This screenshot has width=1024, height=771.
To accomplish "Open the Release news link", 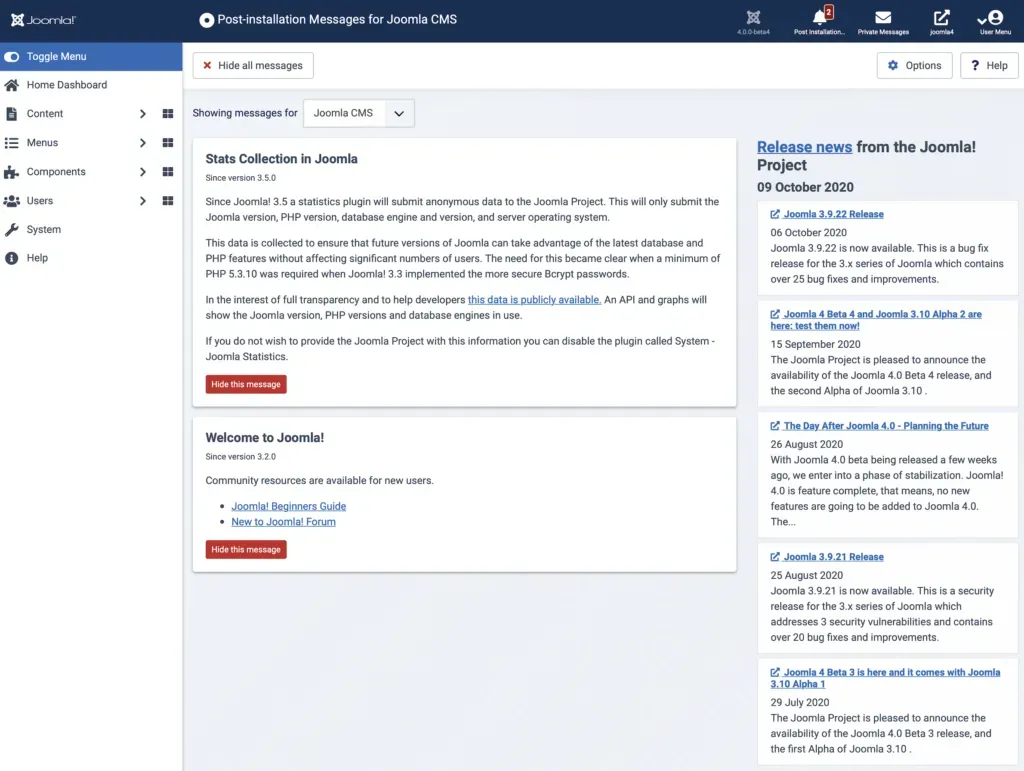I will click(x=804, y=146).
